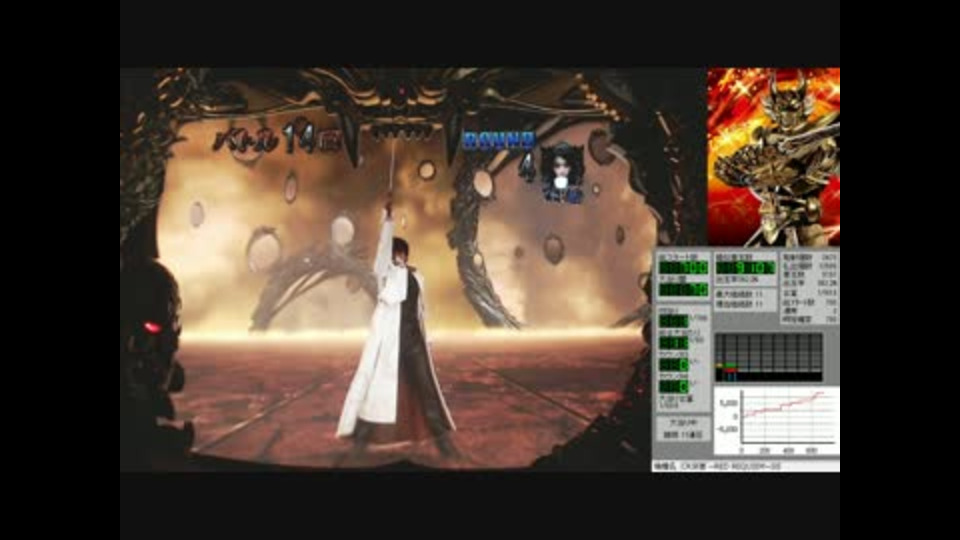Click the blue ROUND label

click(x=498, y=140)
